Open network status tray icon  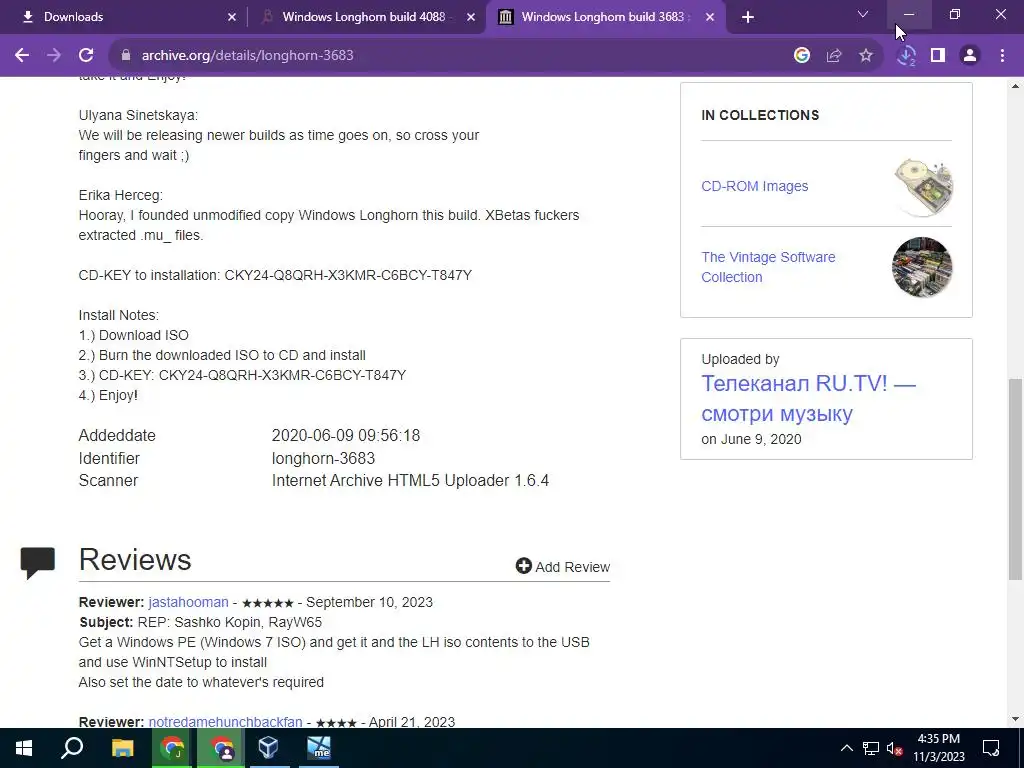871,748
